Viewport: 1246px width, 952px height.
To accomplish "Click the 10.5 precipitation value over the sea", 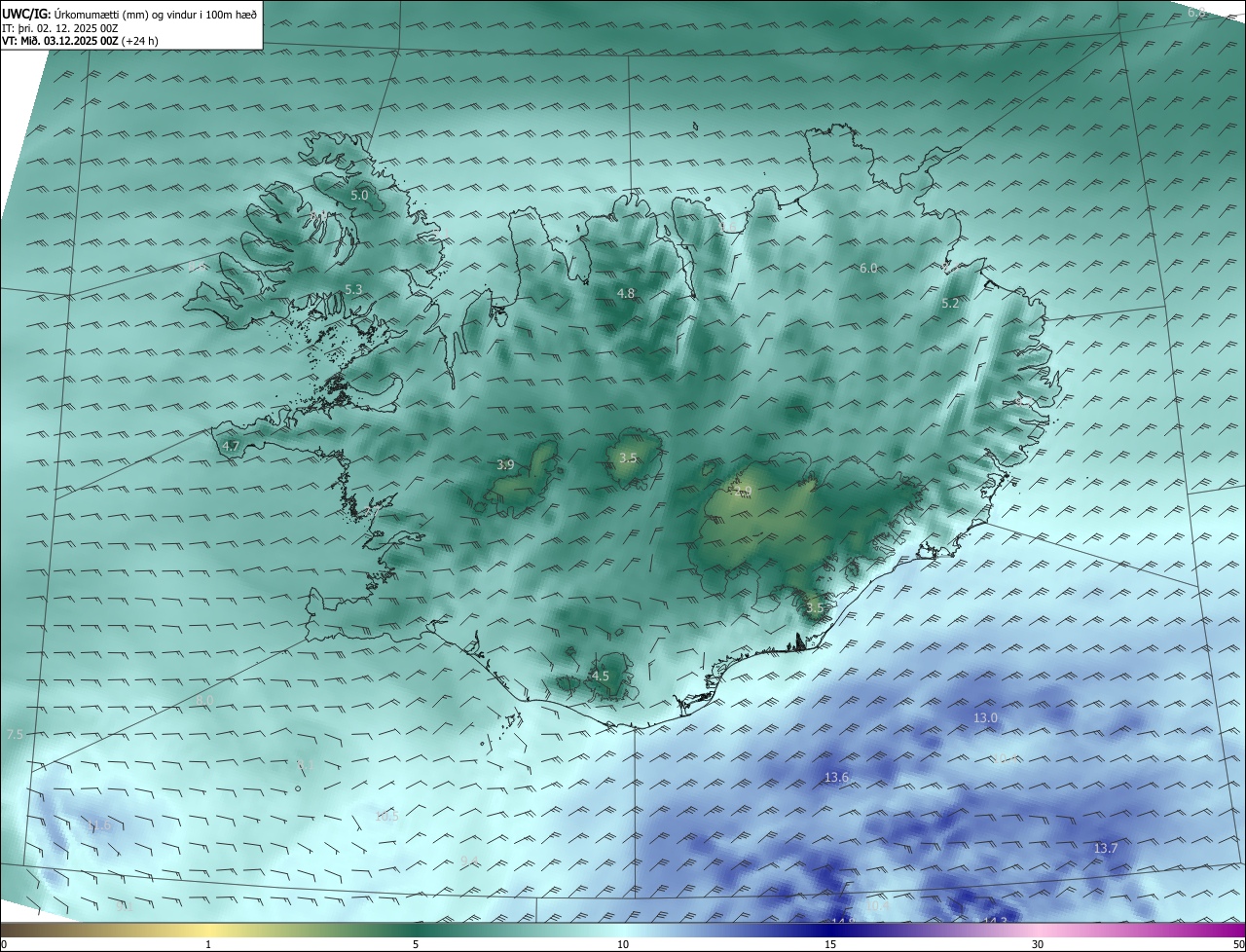I will coord(386,816).
